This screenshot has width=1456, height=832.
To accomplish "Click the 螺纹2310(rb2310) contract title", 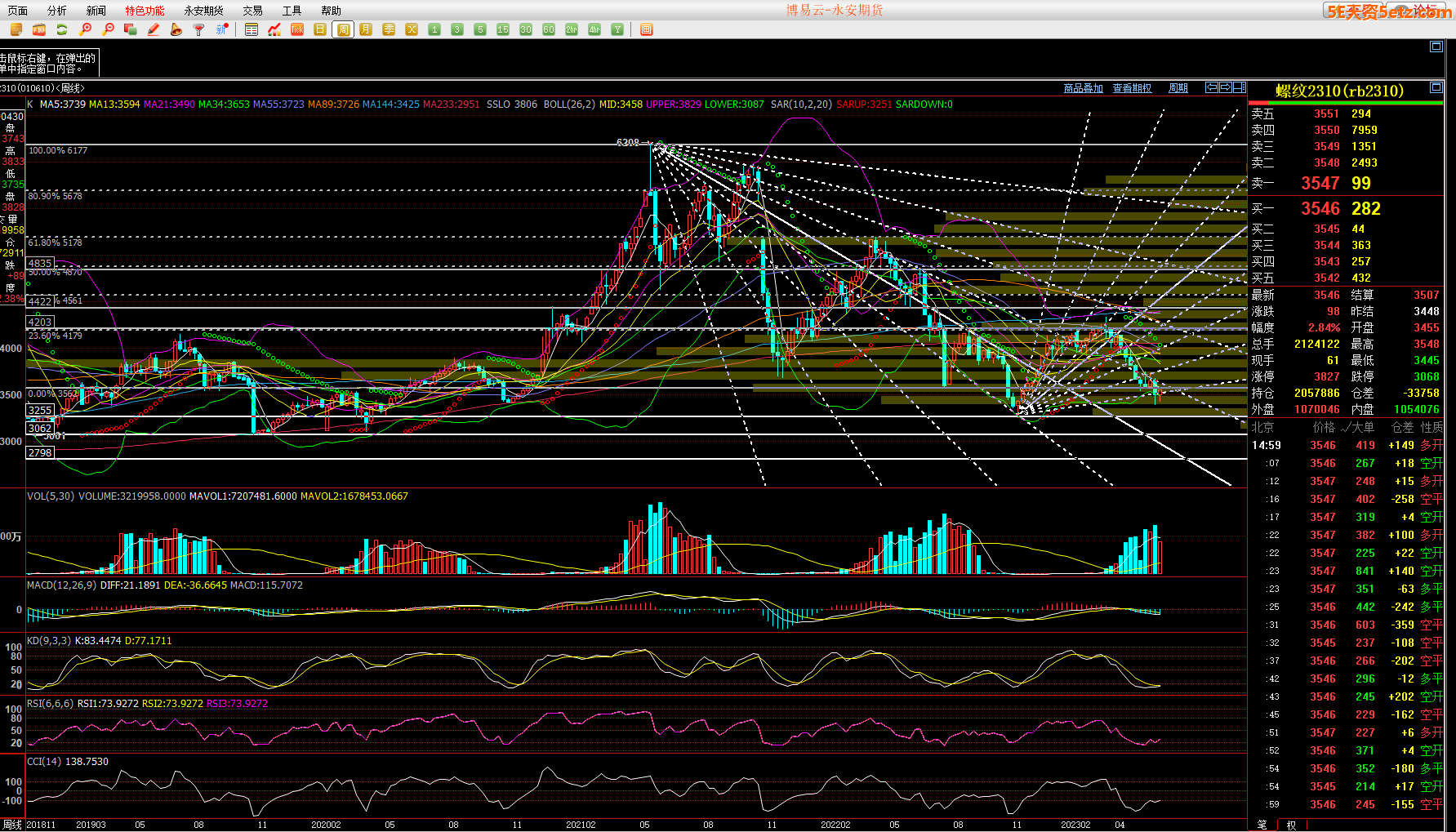I will click(1339, 91).
